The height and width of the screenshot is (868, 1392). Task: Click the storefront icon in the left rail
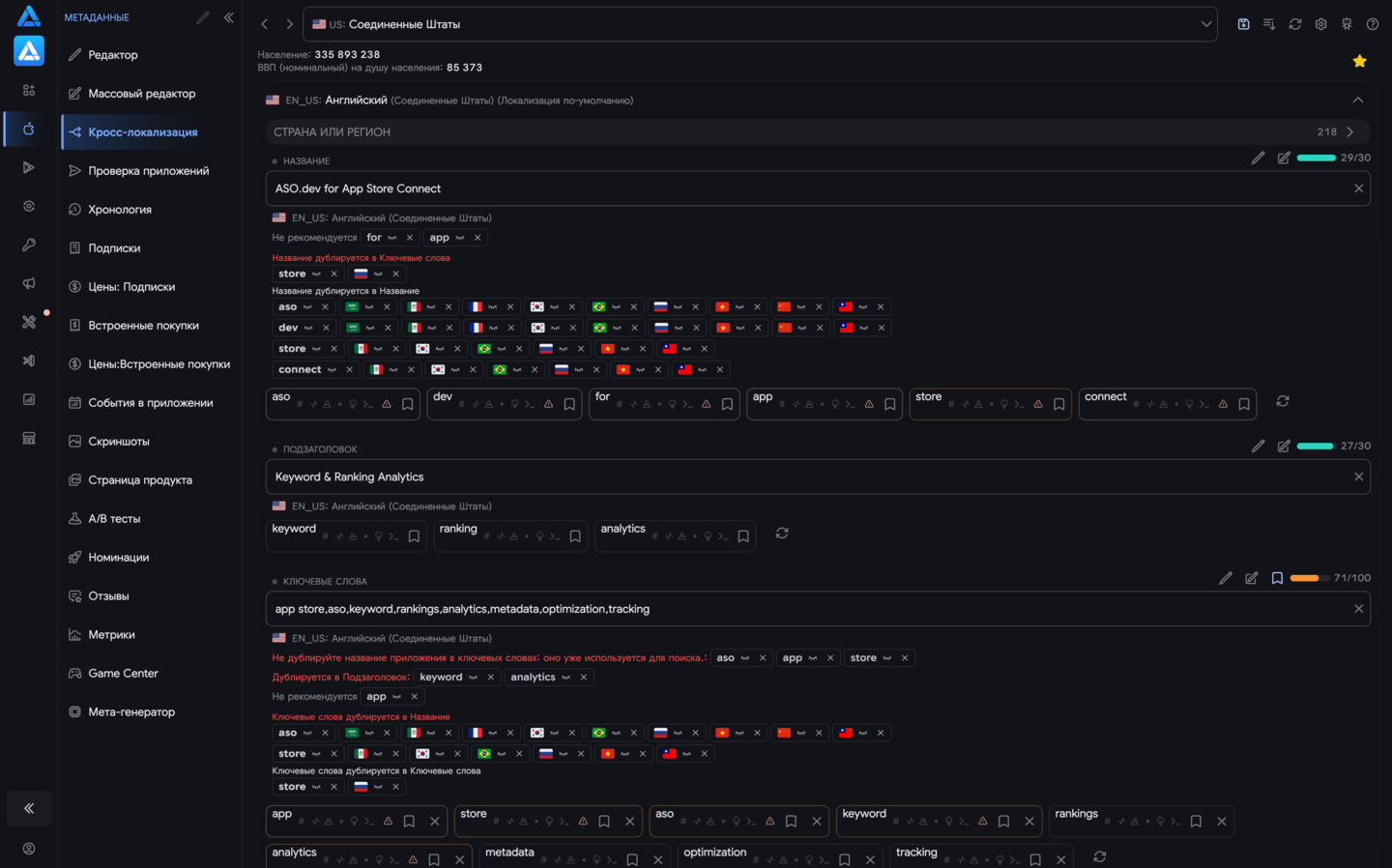point(29,438)
